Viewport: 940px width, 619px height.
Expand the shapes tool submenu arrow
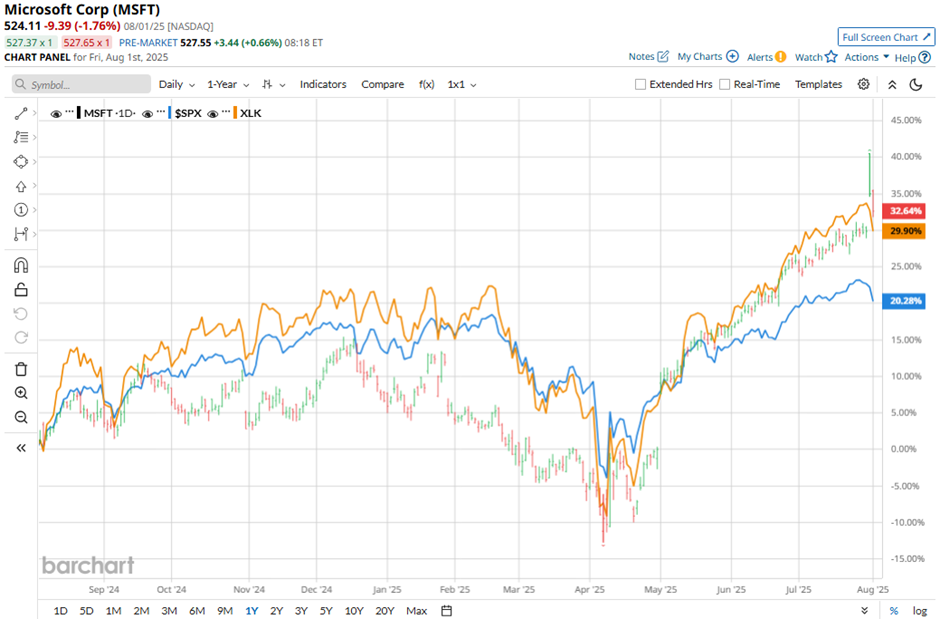tap(34, 162)
